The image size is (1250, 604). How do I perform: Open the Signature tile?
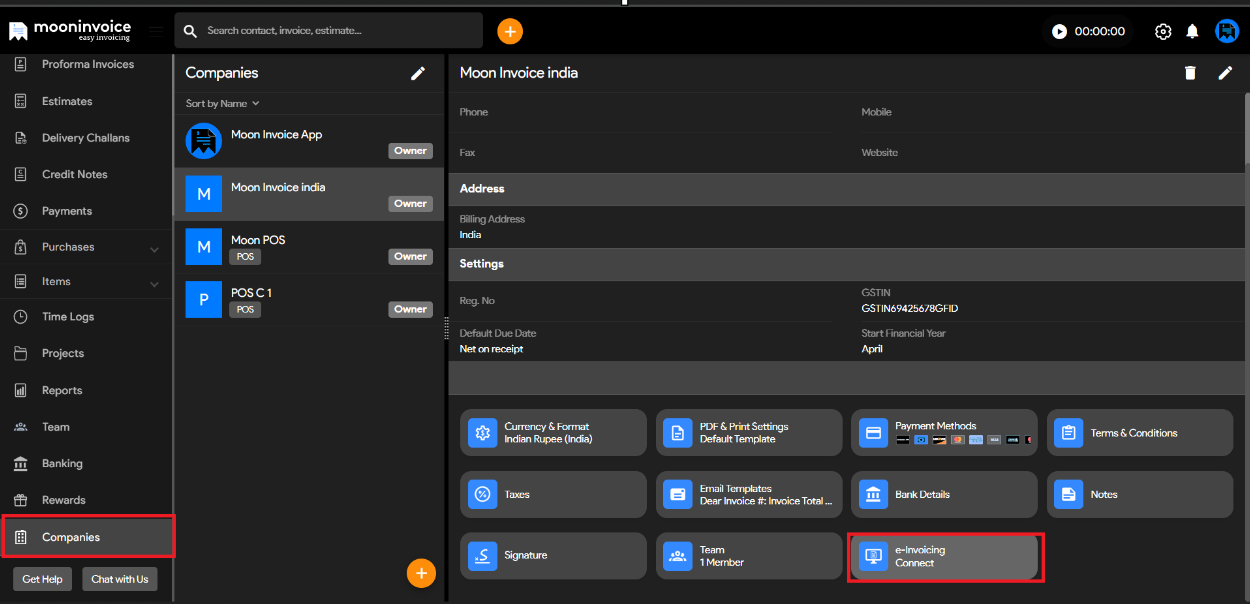pyautogui.click(x=553, y=555)
